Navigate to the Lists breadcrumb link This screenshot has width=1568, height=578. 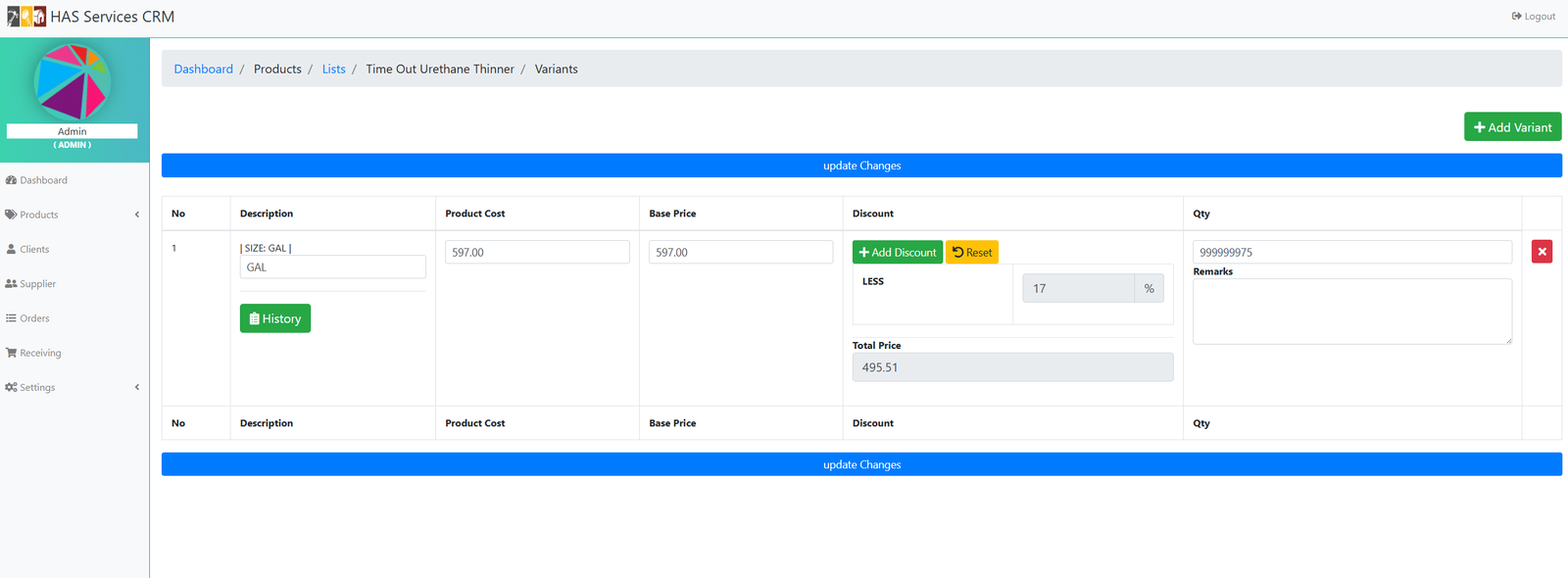pyautogui.click(x=333, y=69)
